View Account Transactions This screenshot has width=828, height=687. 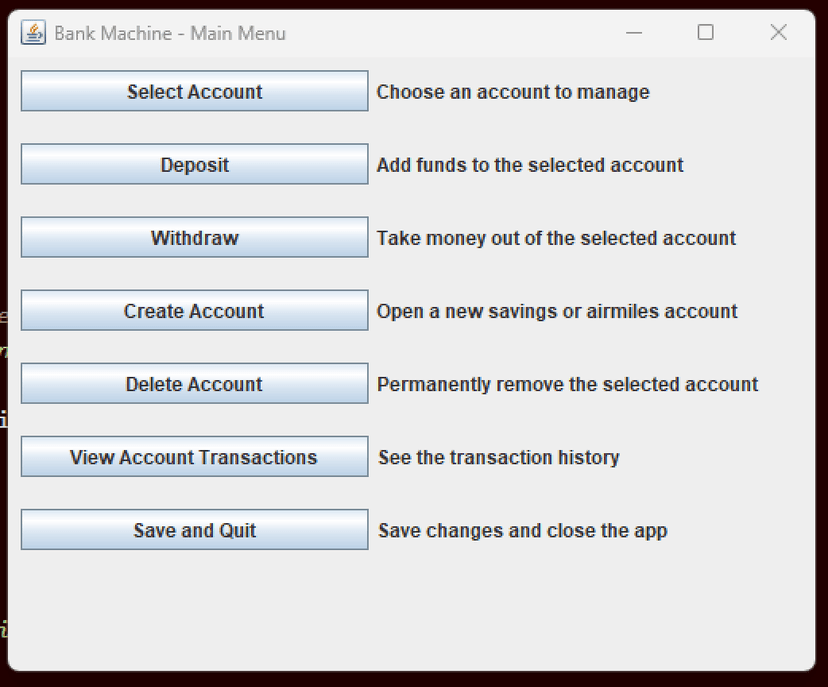pyautogui.click(x=194, y=456)
